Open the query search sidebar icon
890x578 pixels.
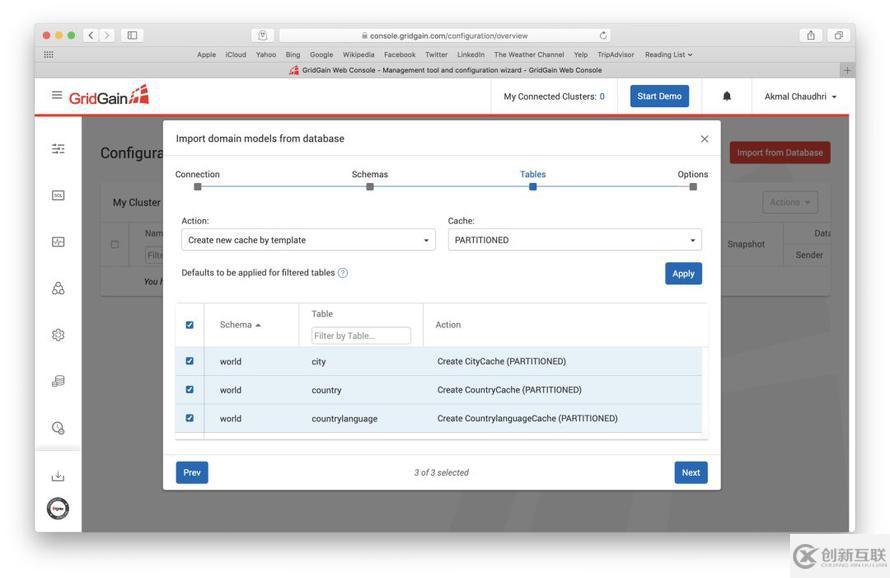point(58,428)
